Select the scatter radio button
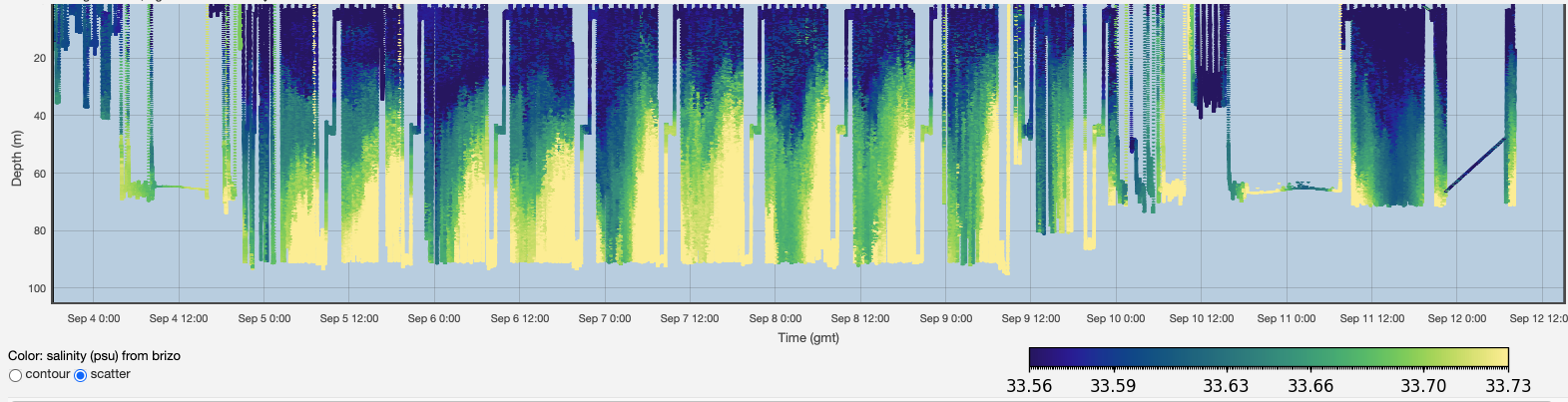This screenshot has width=1568, height=402. pyautogui.click(x=81, y=375)
